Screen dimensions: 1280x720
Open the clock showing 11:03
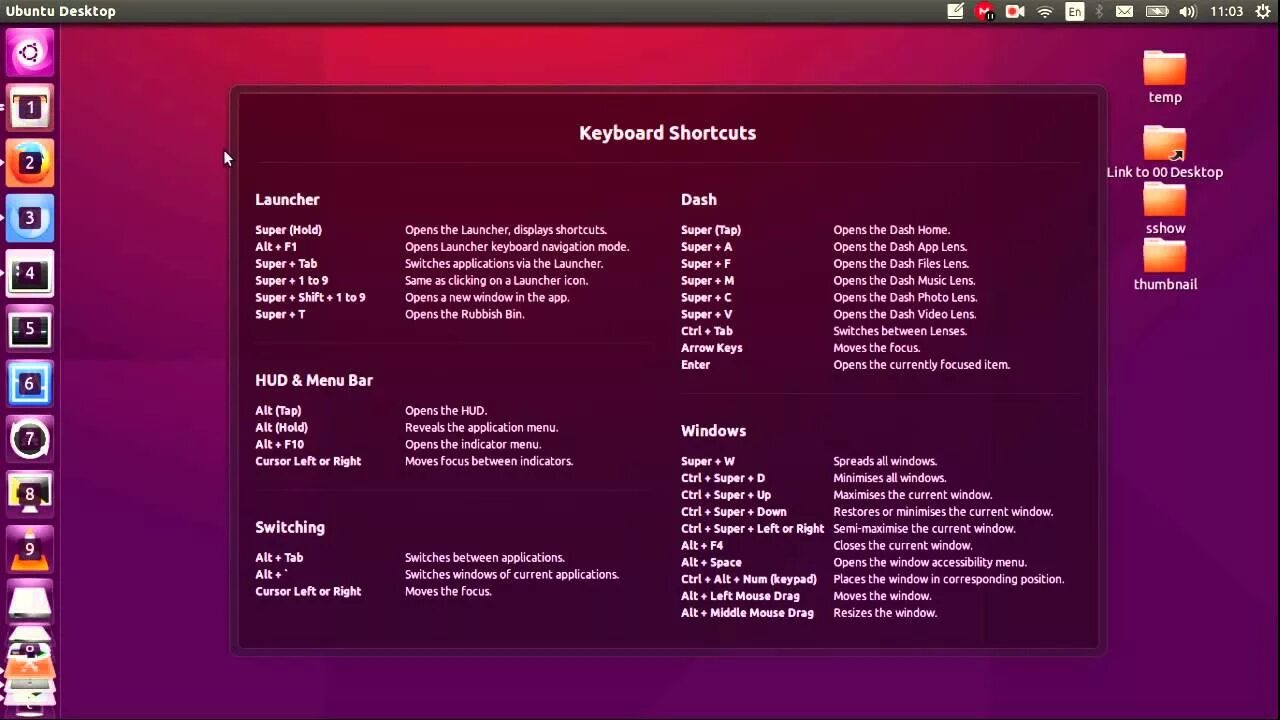click(x=1226, y=11)
